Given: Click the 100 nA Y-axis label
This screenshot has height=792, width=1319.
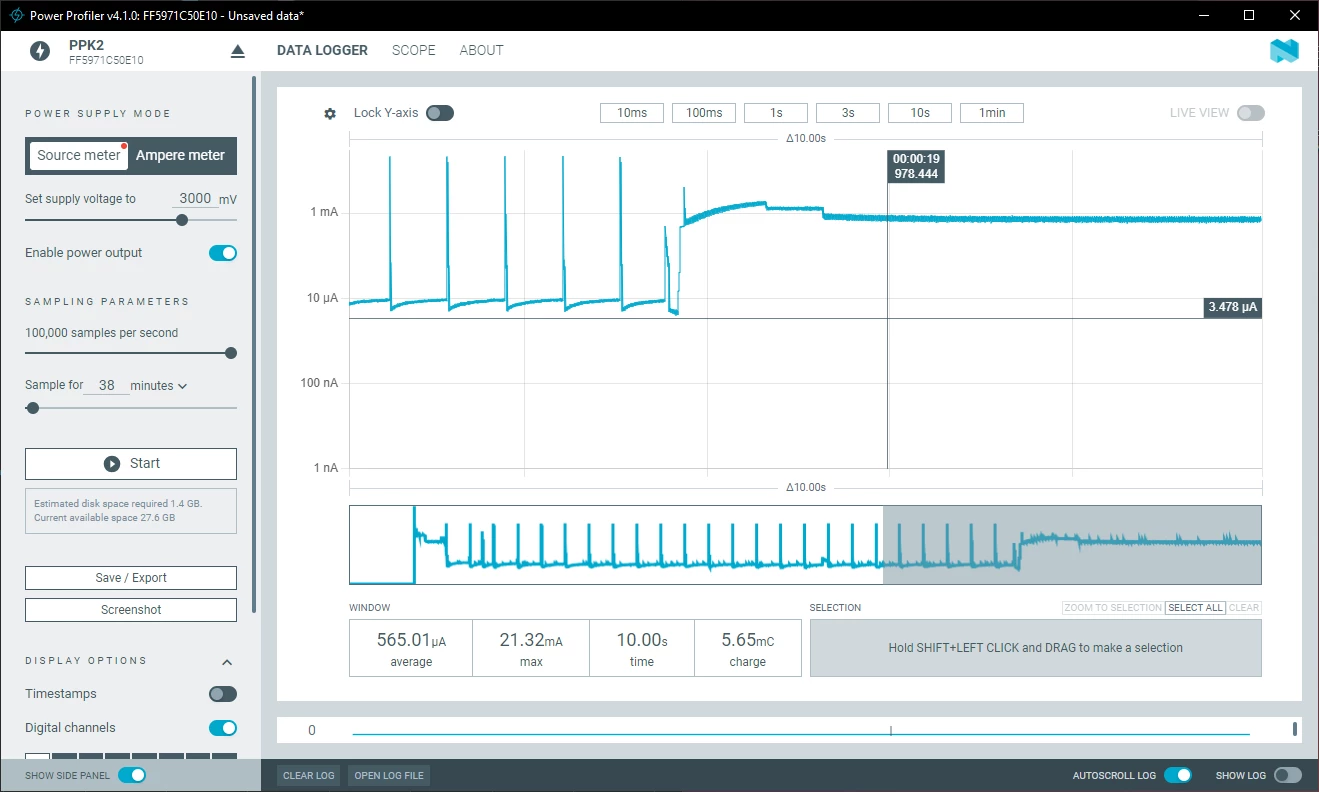Looking at the screenshot, I should [x=321, y=383].
